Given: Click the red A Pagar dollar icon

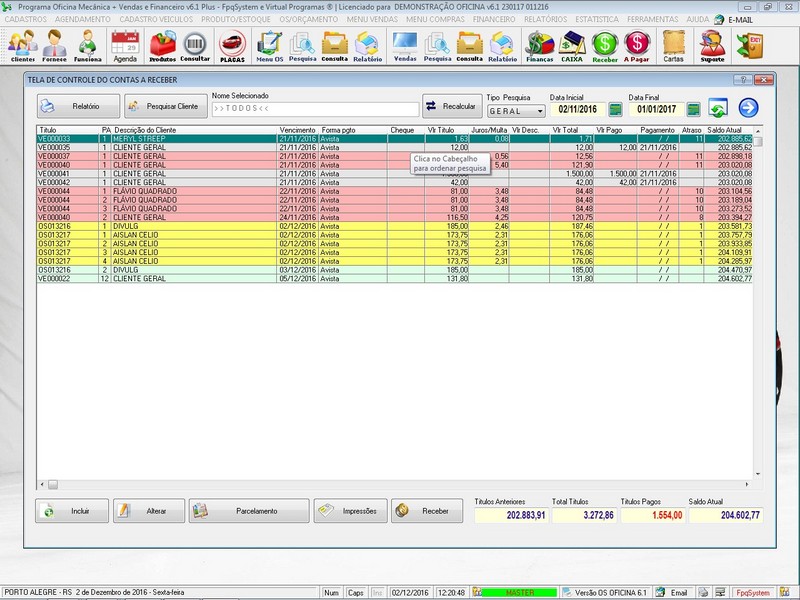Looking at the screenshot, I should point(637,45).
